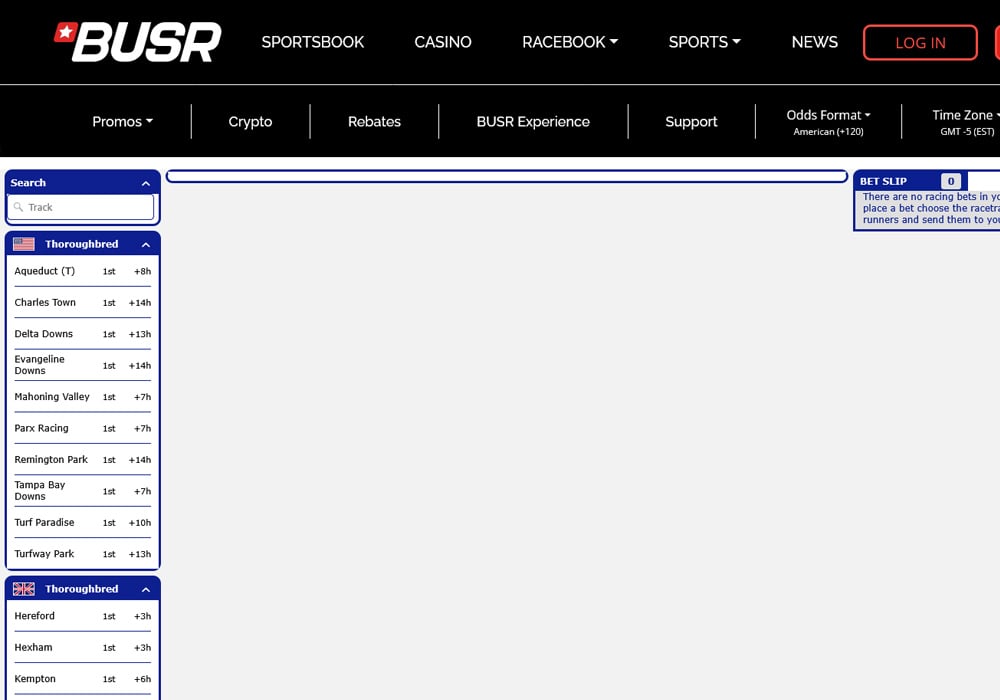Open the NEWS page
The width and height of the screenshot is (1000, 700).
(x=815, y=42)
